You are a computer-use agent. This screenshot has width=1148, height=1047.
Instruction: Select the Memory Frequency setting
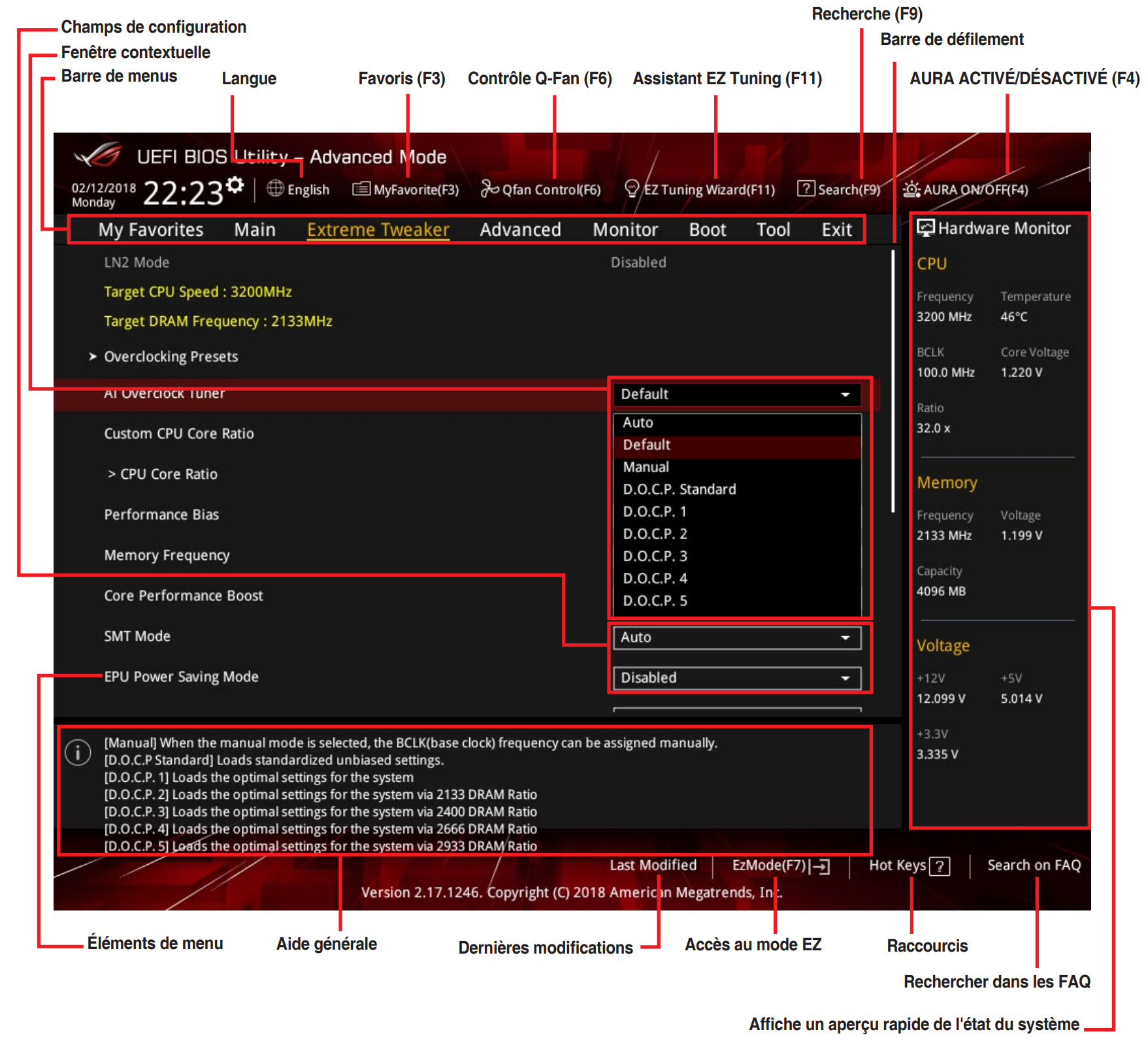pos(167,555)
